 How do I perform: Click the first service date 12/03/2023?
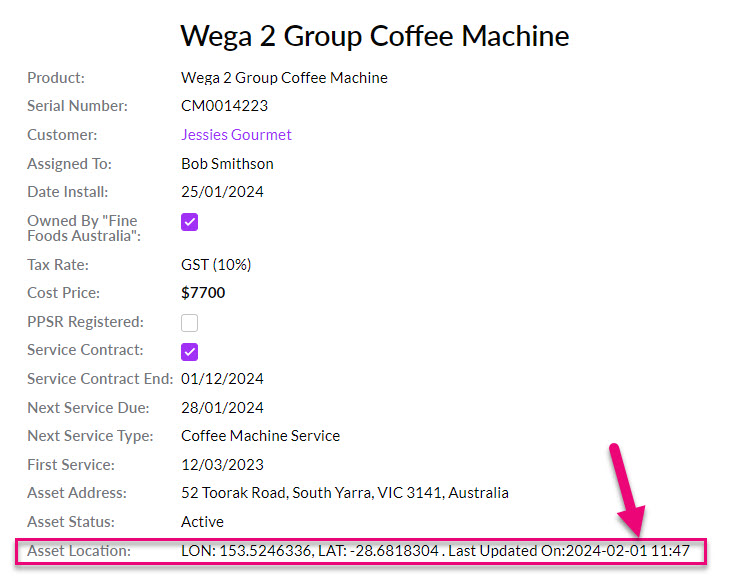222,465
